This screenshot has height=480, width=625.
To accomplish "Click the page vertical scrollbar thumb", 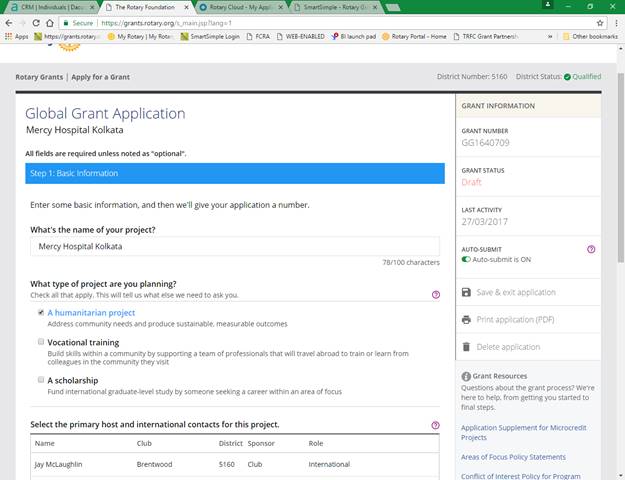I will 621,167.
